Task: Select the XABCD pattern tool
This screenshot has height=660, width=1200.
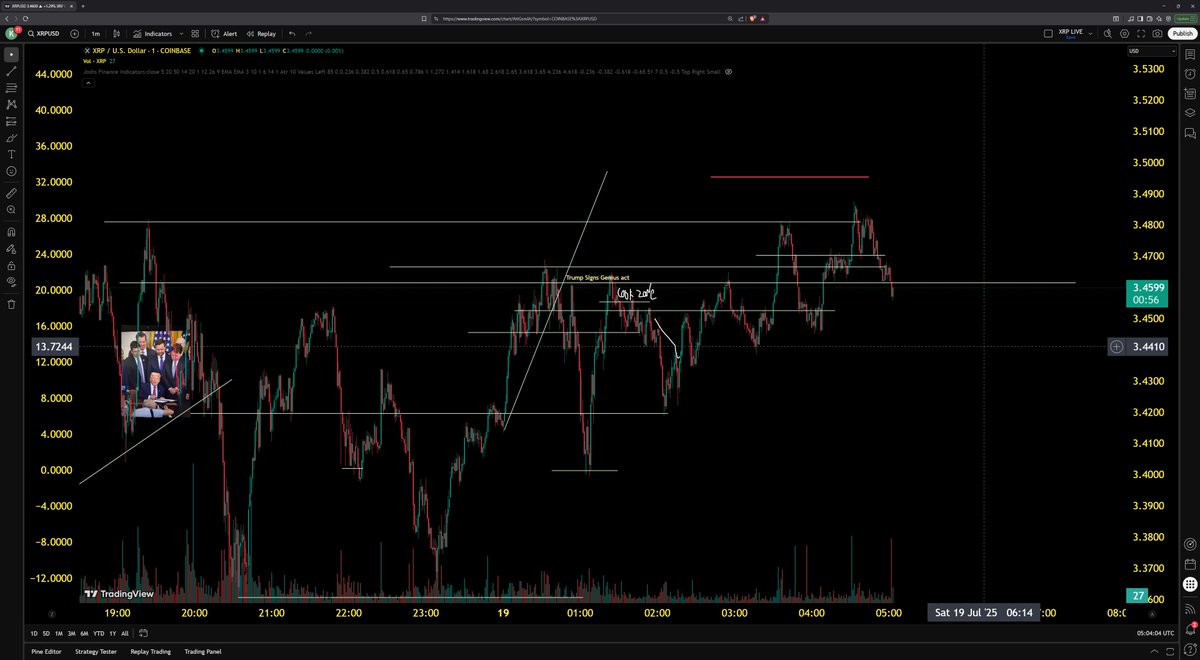Action: (x=12, y=104)
